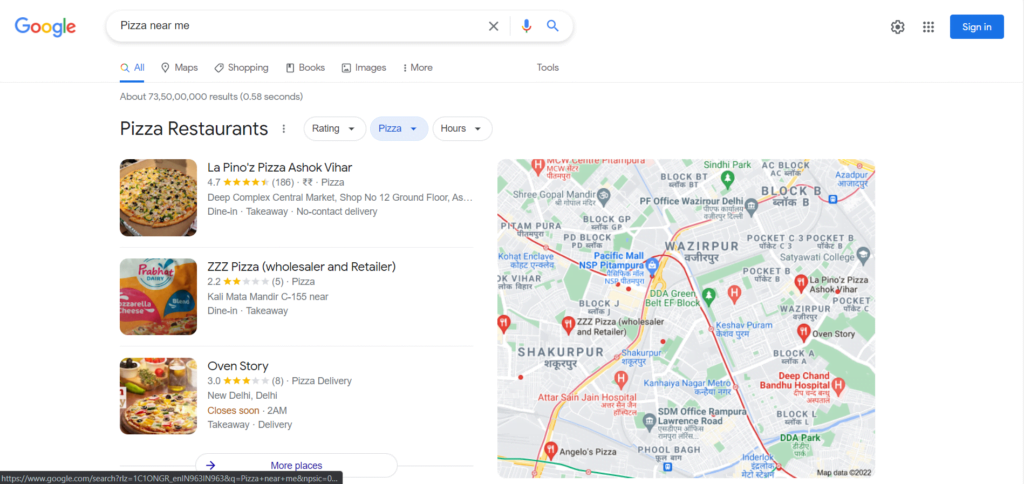Click the Kohat Enclave map label
The image size is (1024, 484).
coord(526,256)
